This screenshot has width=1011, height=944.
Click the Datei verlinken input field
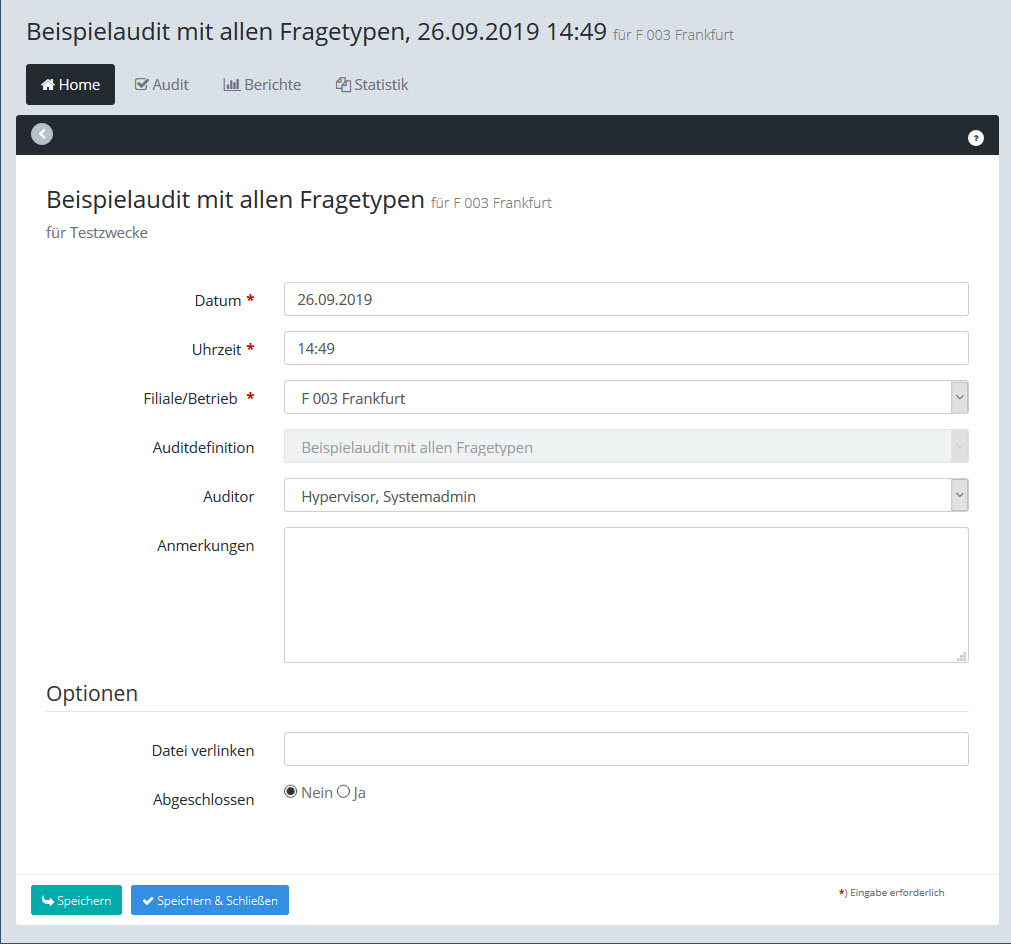(626, 749)
